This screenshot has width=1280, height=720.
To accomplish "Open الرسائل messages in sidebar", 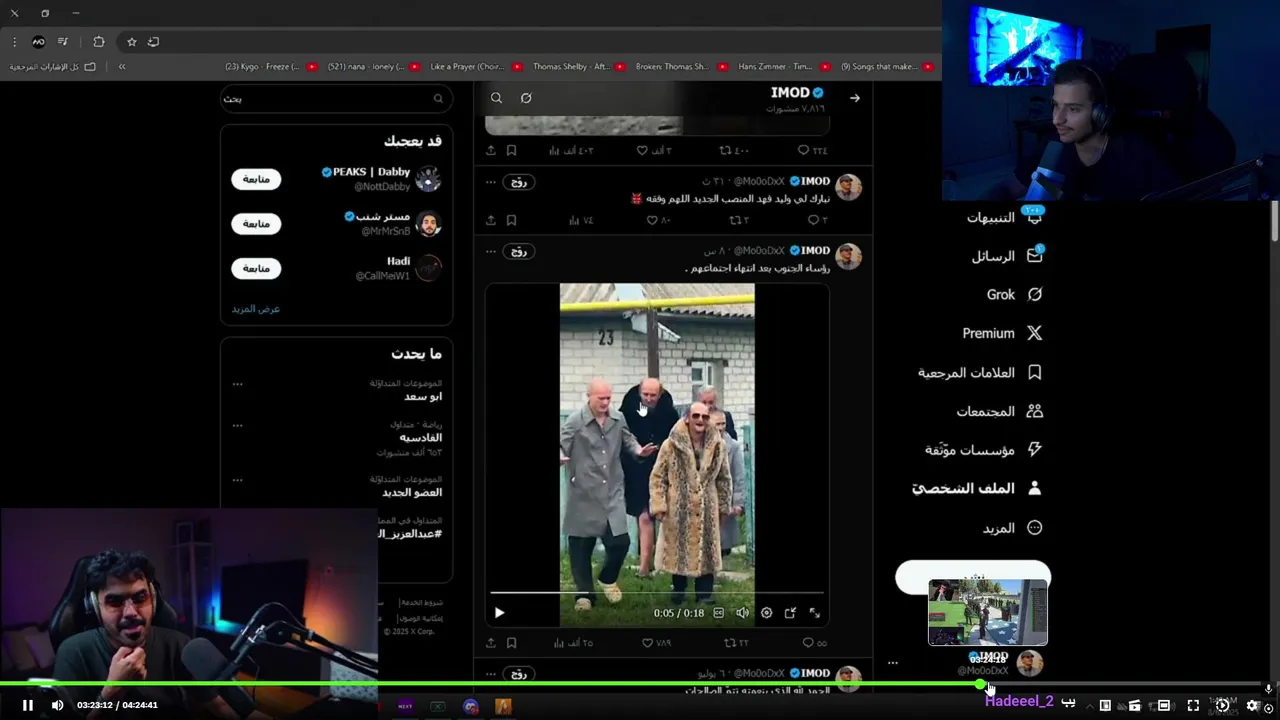I will pyautogui.click(x=1007, y=256).
